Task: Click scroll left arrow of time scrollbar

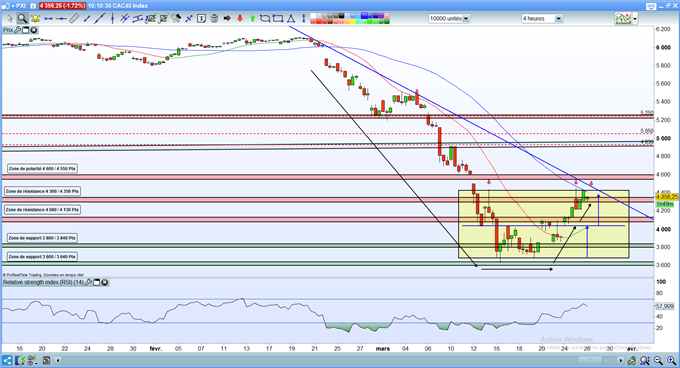Action: pyautogui.click(x=58, y=360)
